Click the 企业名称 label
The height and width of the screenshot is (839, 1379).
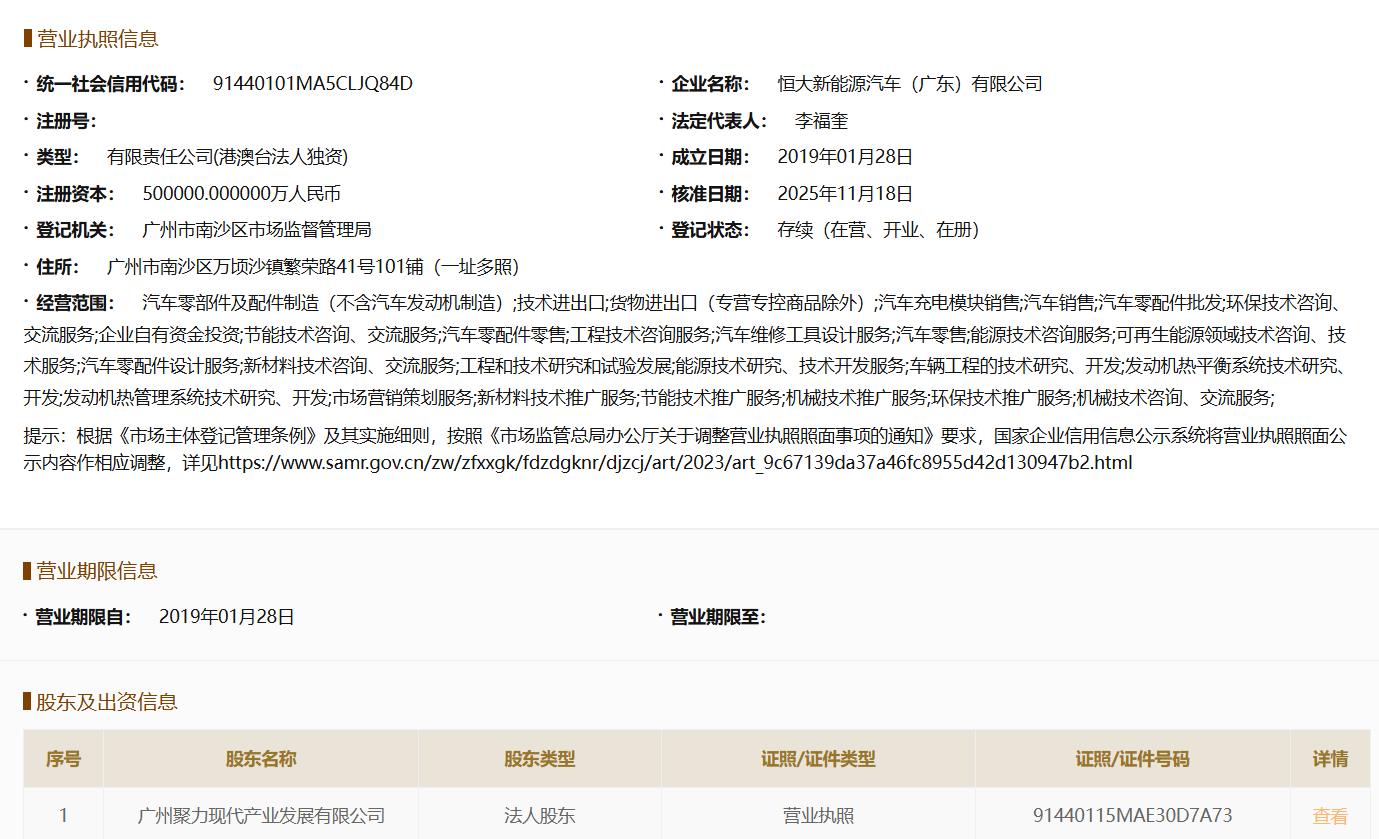pos(710,84)
